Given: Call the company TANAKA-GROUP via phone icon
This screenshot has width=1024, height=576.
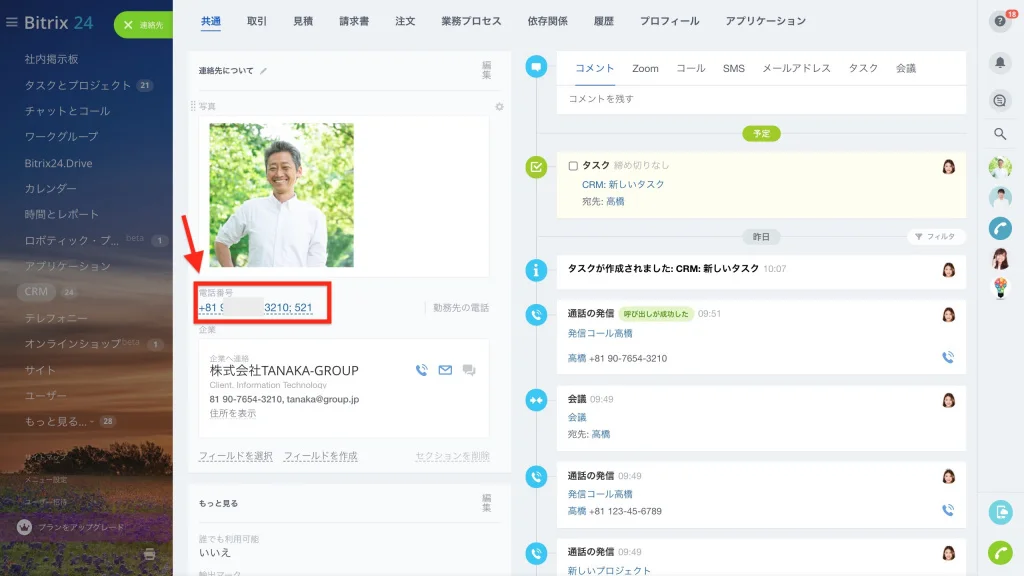Looking at the screenshot, I should (422, 370).
